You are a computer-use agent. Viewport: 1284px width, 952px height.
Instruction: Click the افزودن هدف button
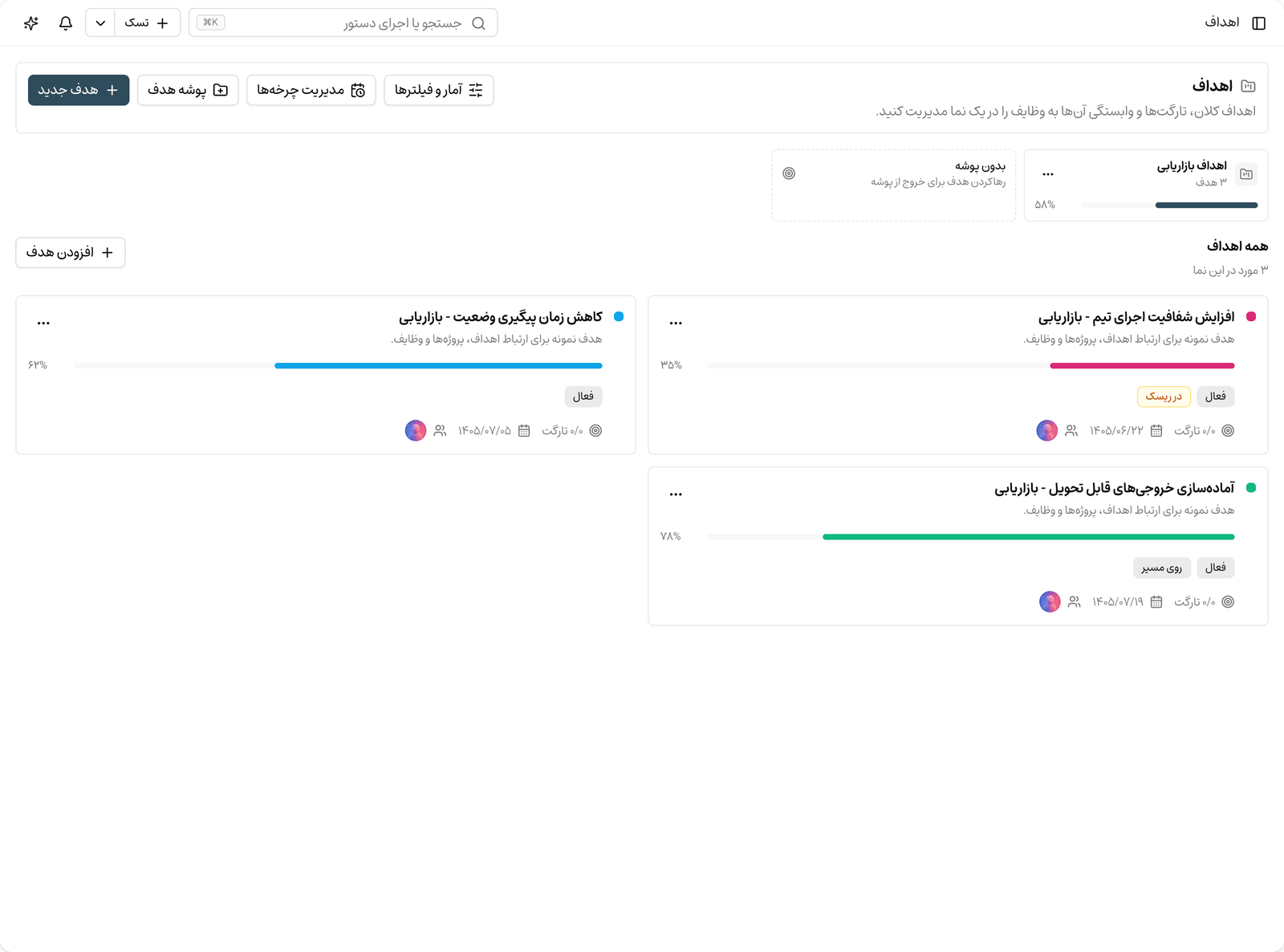(71, 253)
